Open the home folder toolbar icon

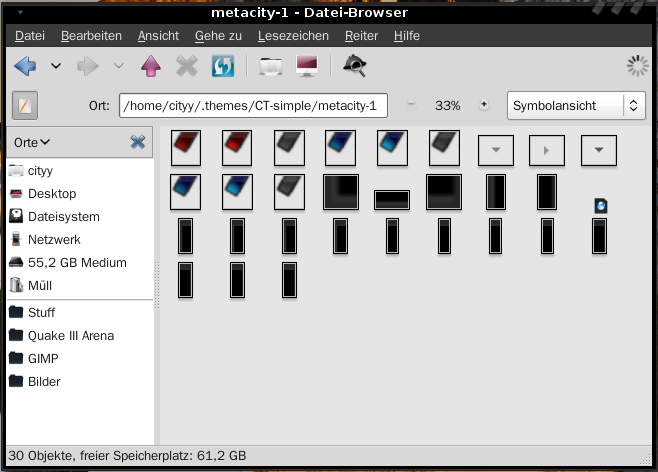click(x=271, y=66)
